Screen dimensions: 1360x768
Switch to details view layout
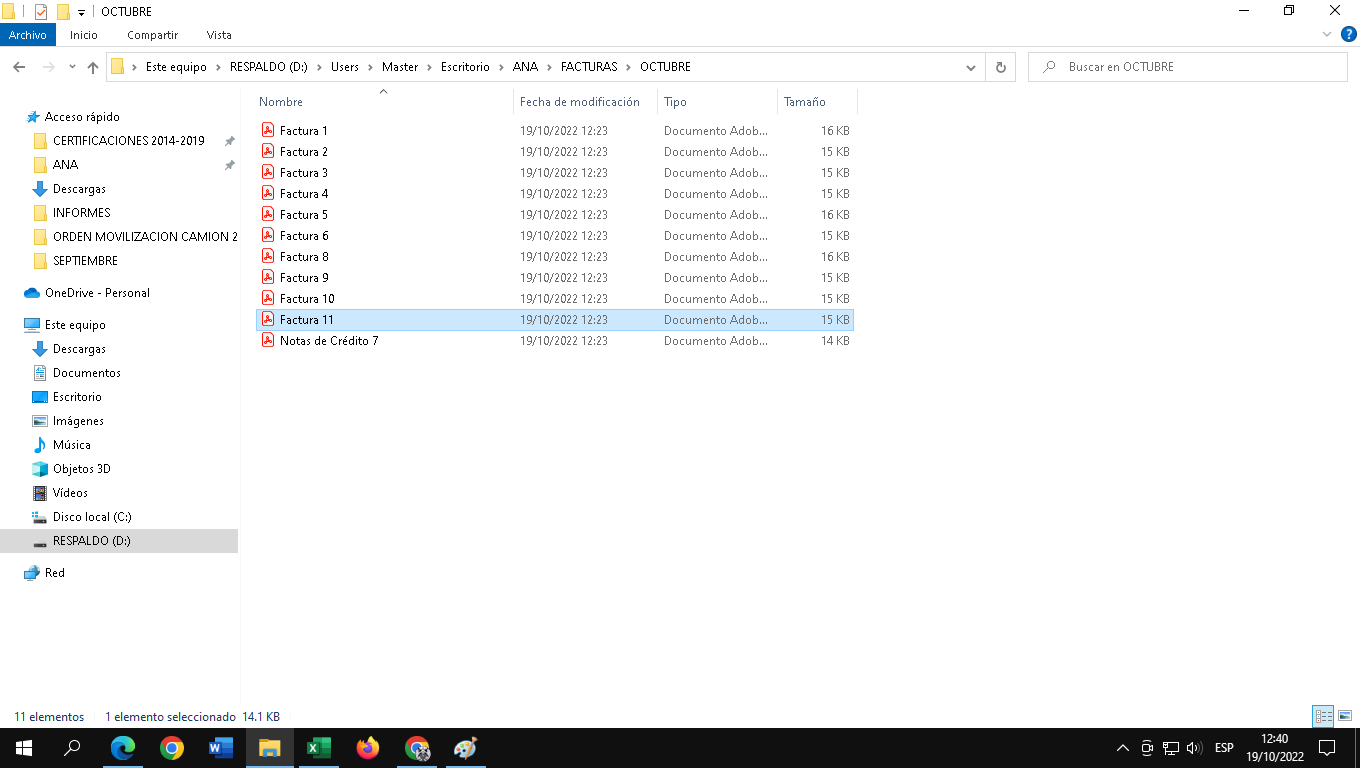1323,716
